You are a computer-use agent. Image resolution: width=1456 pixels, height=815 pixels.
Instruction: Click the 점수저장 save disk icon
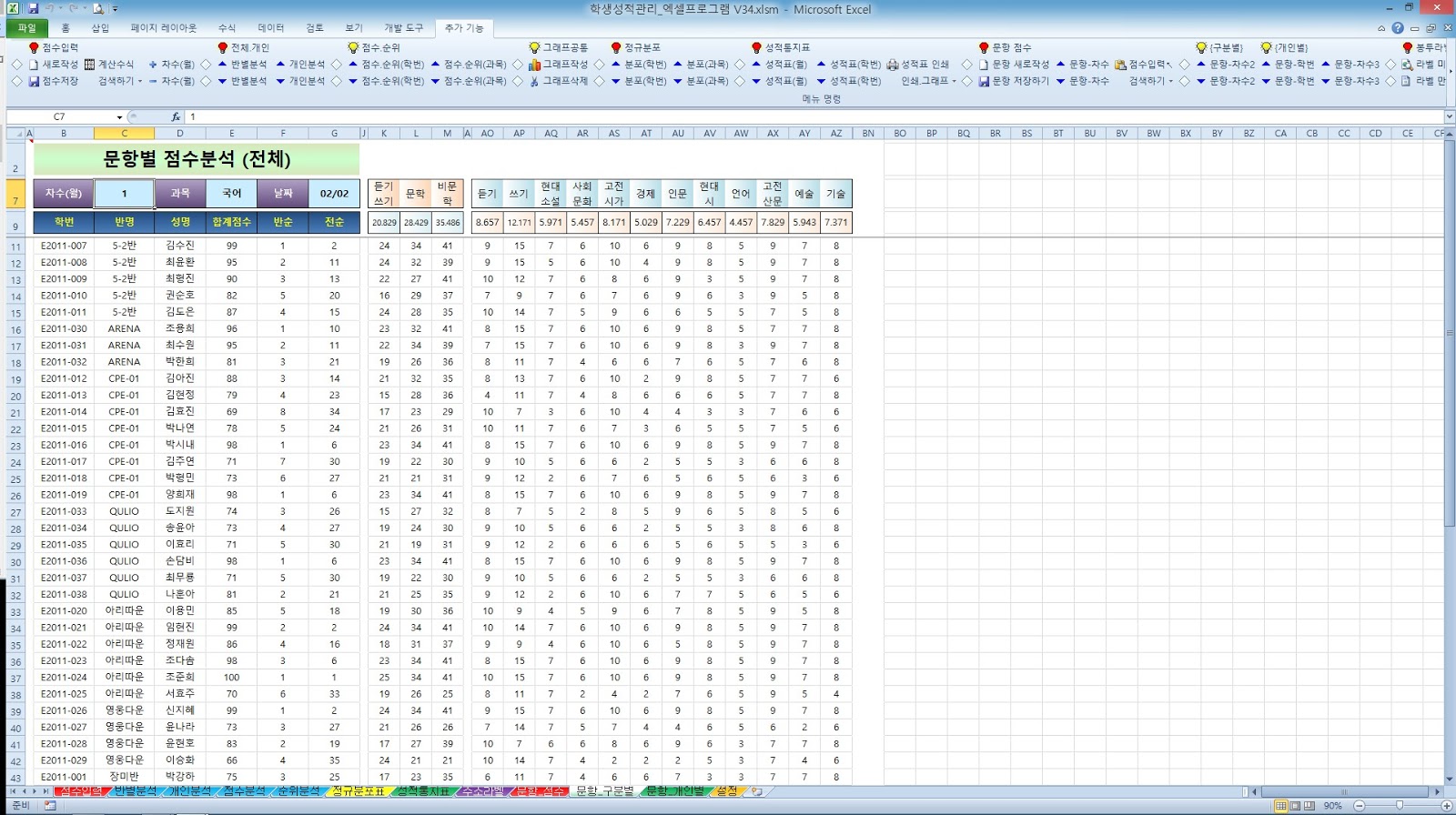pyautogui.click(x=34, y=81)
